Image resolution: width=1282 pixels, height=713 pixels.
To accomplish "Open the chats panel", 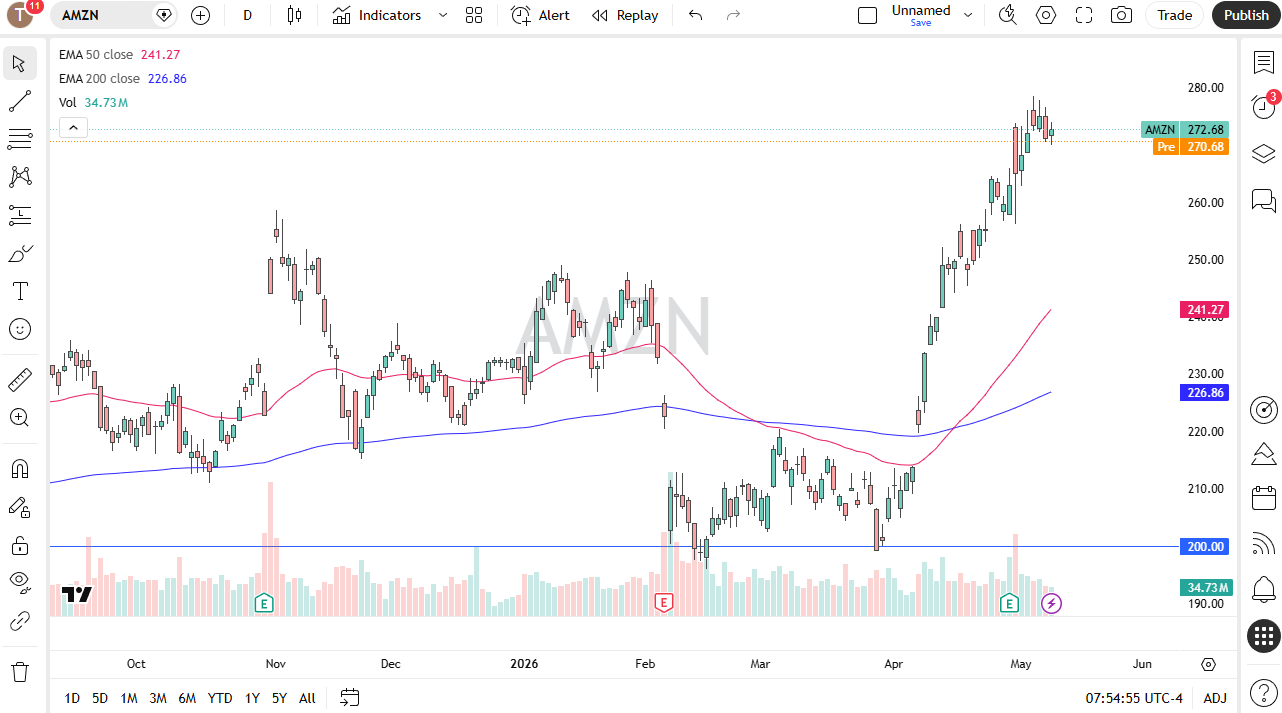I will pos(1263,200).
